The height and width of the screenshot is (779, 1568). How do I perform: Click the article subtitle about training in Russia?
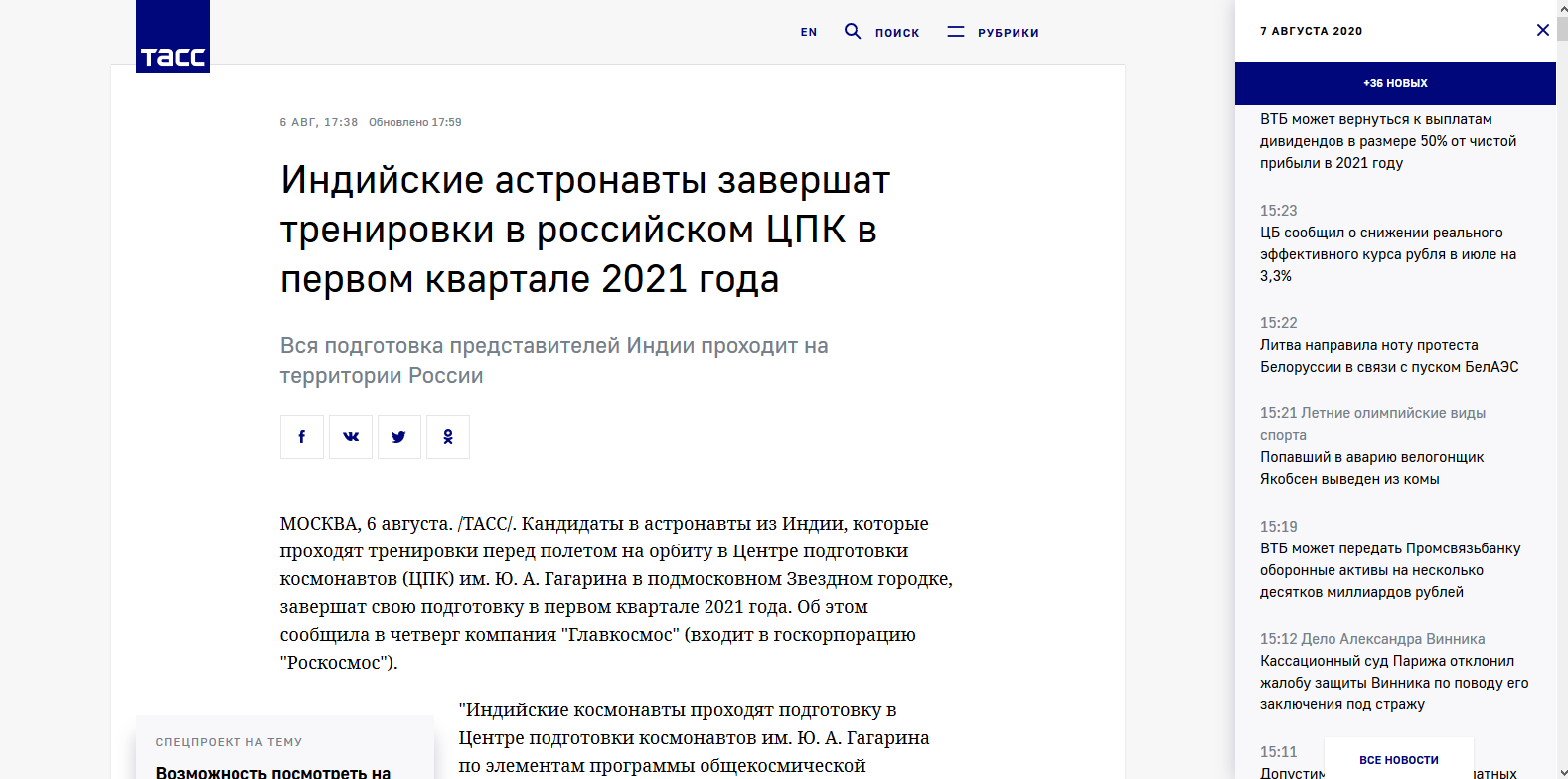(x=553, y=360)
